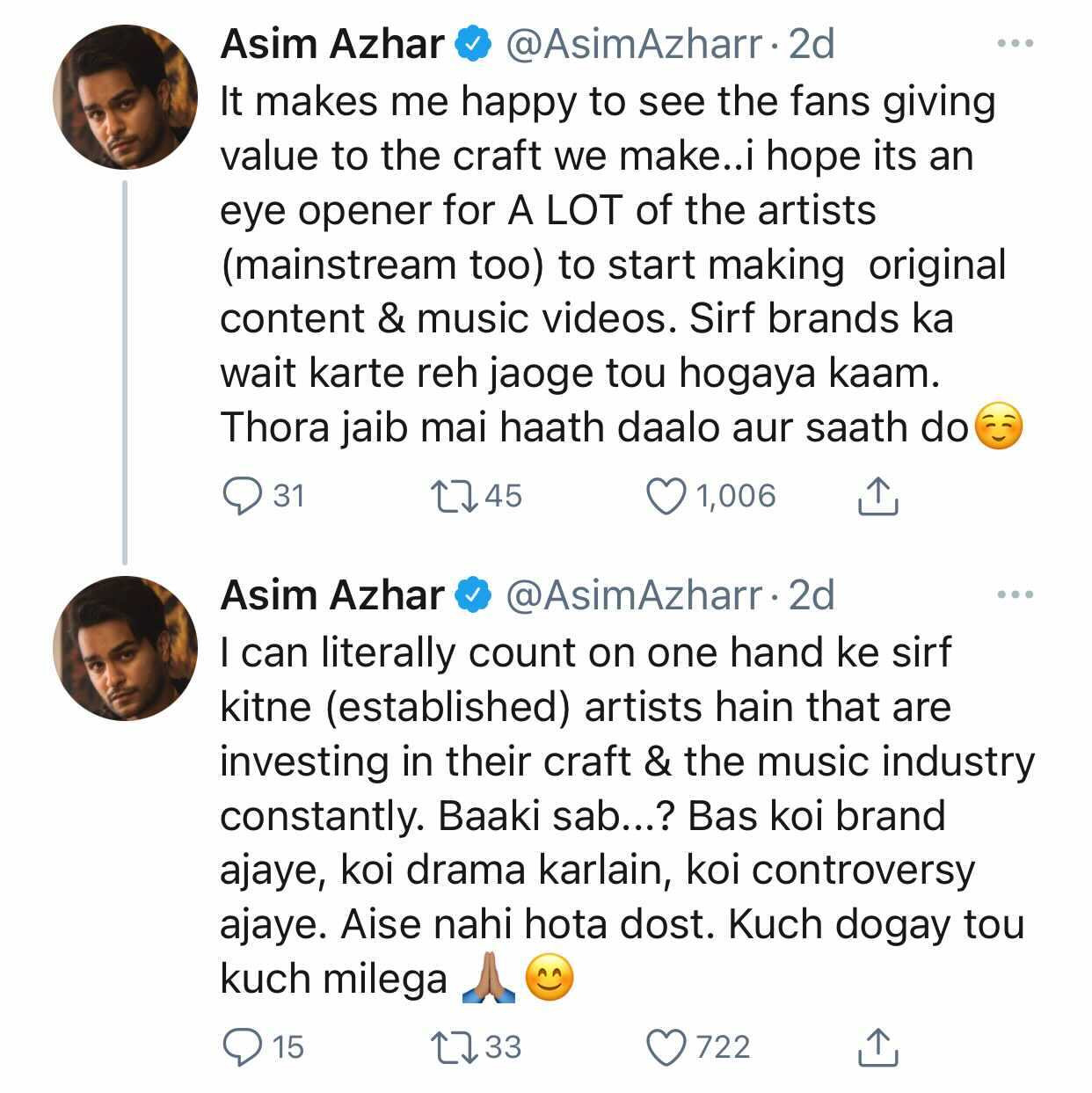Open @AsimAzharr handle in the second tweet
The height and width of the screenshot is (1093, 1092).
633,595
